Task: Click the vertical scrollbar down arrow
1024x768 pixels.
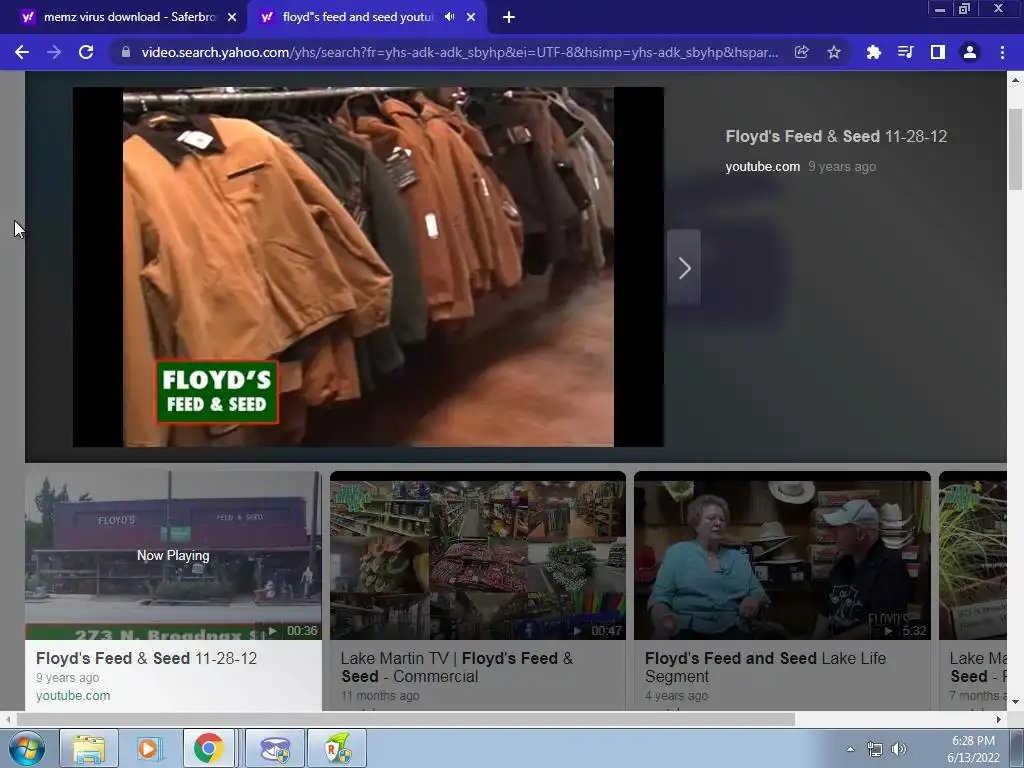Action: (x=1016, y=703)
